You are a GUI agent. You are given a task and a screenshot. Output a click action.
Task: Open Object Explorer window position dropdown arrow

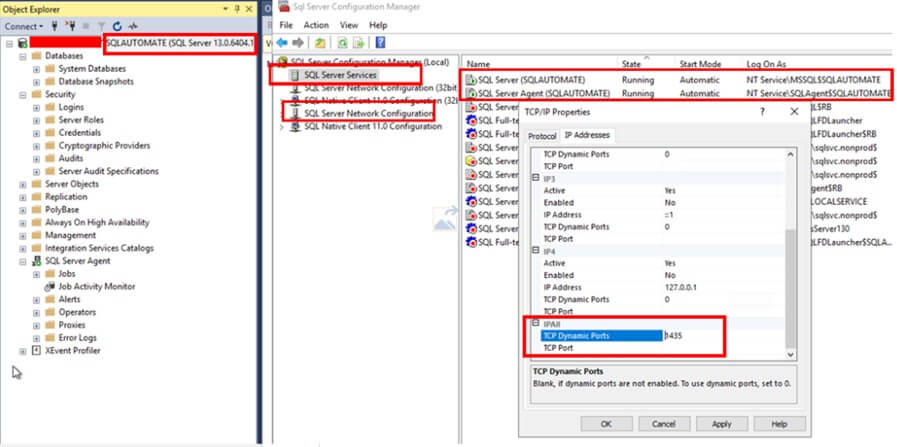click(226, 9)
